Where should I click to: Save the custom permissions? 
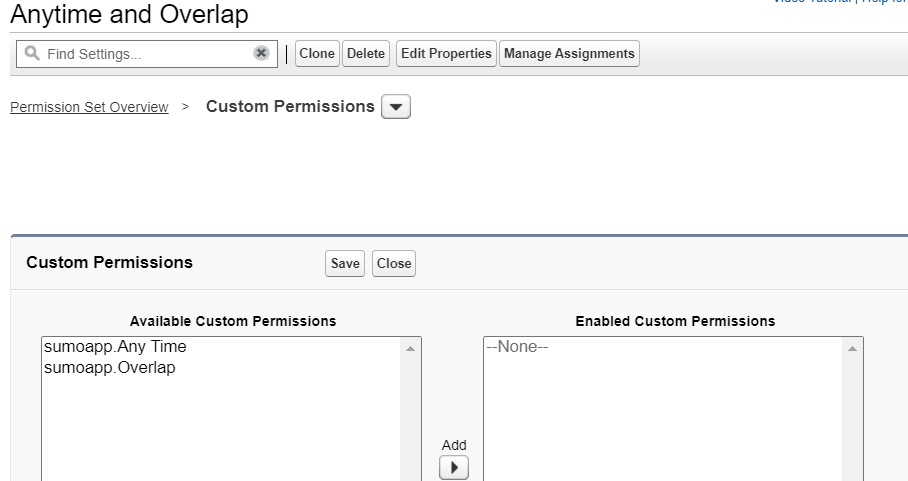(x=345, y=264)
